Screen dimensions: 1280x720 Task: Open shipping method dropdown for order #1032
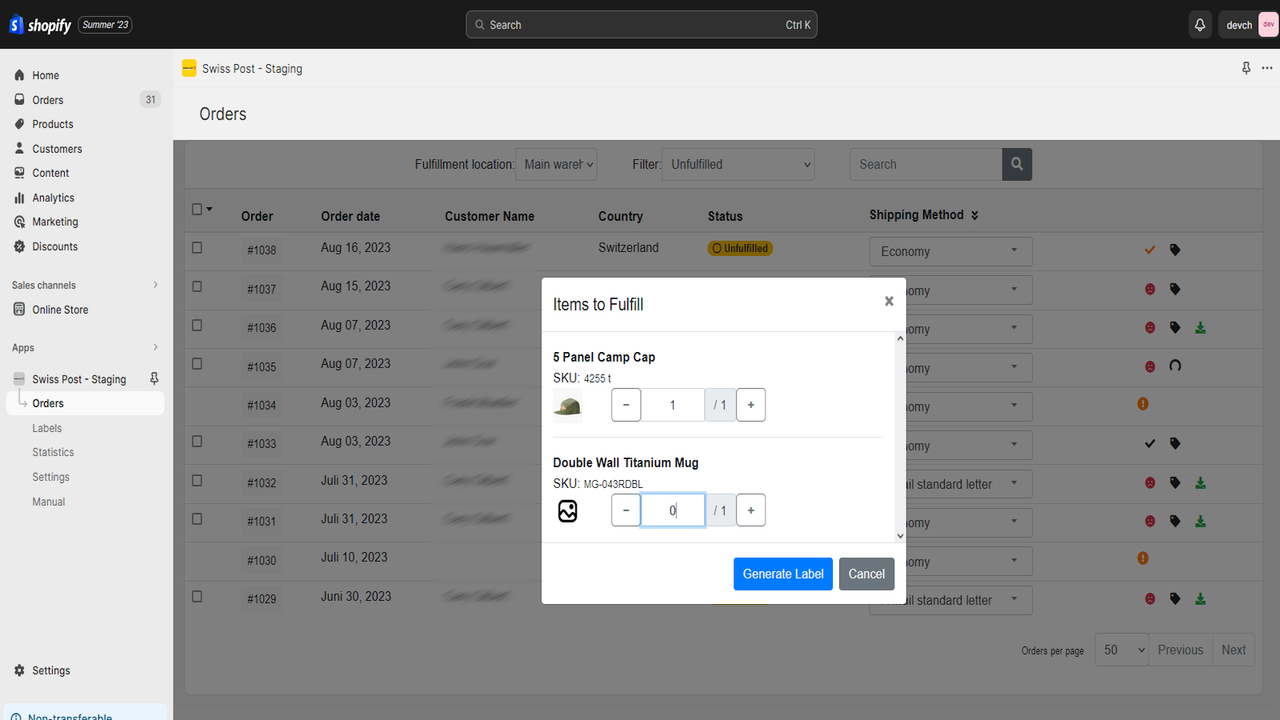click(951, 484)
